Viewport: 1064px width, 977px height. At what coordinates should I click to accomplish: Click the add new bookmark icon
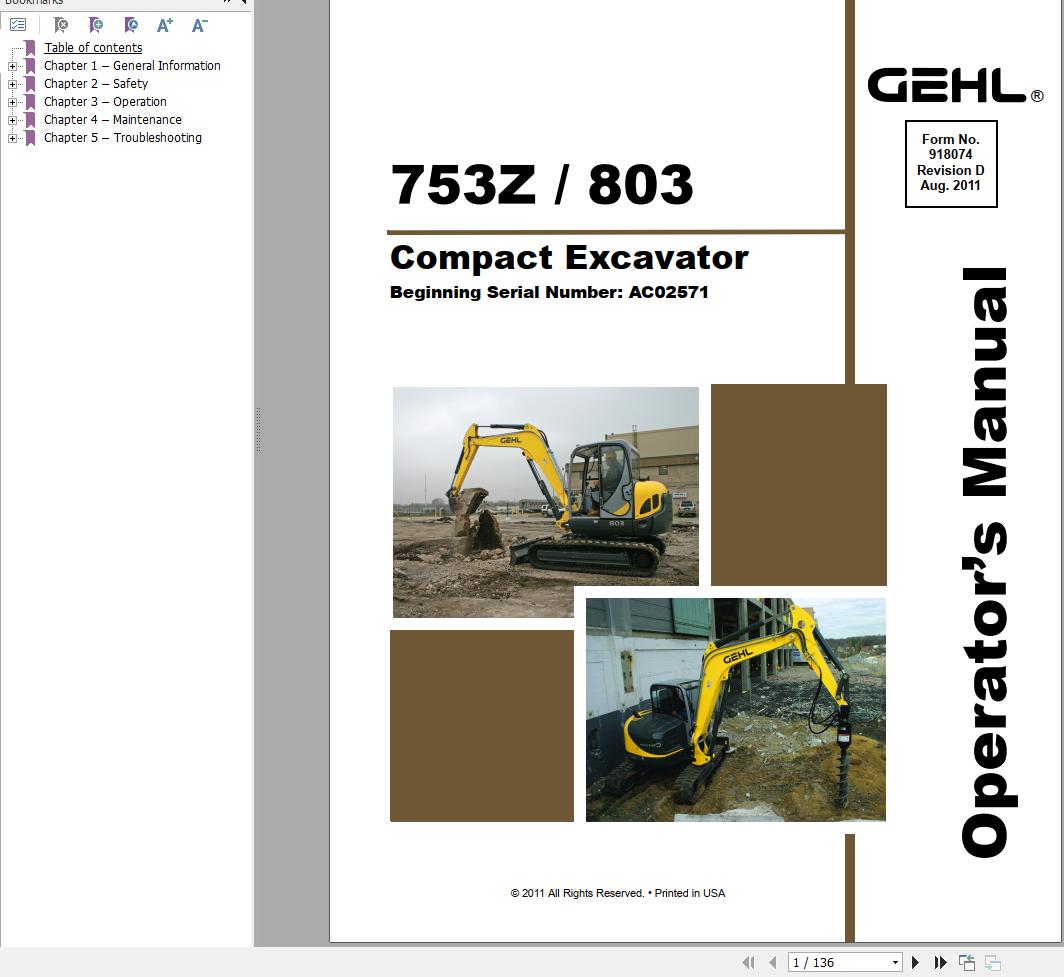(97, 24)
